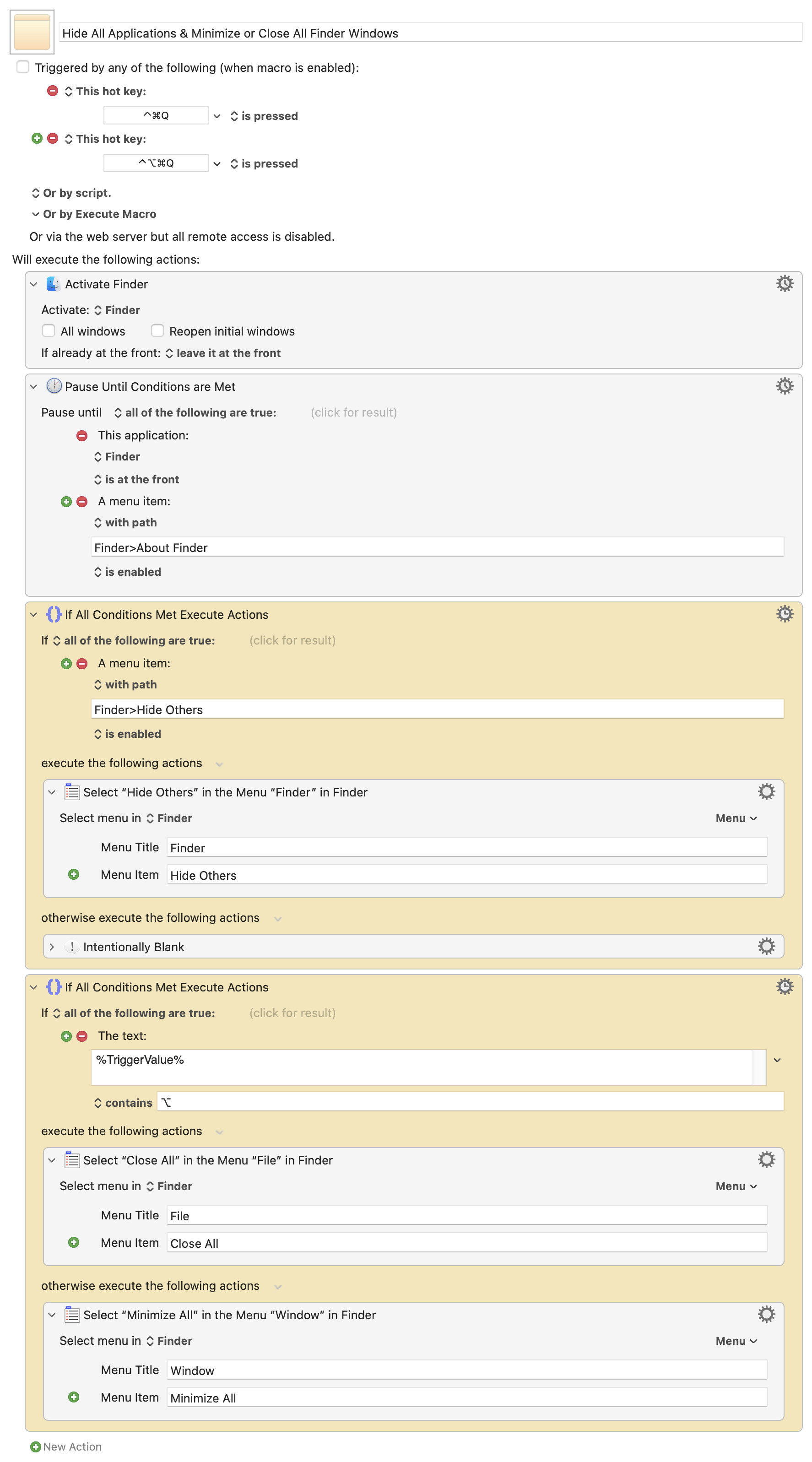This screenshot has width=812, height=1462.
Task: Click the ^⌘Q hot key field
Action: click(x=156, y=115)
